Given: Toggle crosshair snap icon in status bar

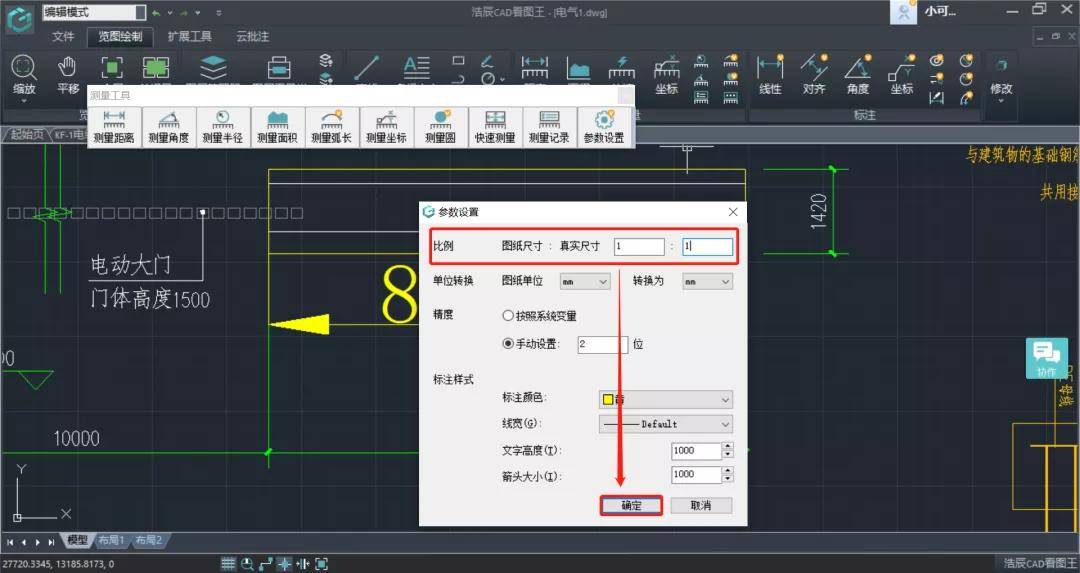Looking at the screenshot, I should coord(284,564).
